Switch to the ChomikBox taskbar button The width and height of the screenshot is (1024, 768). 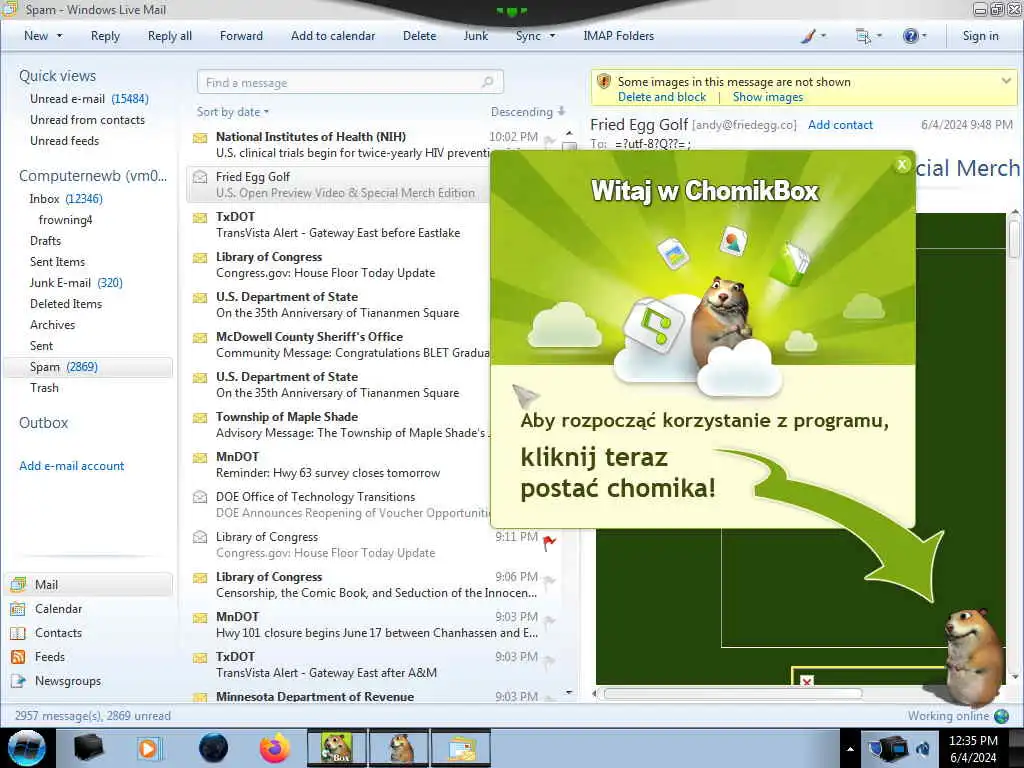click(x=336, y=748)
